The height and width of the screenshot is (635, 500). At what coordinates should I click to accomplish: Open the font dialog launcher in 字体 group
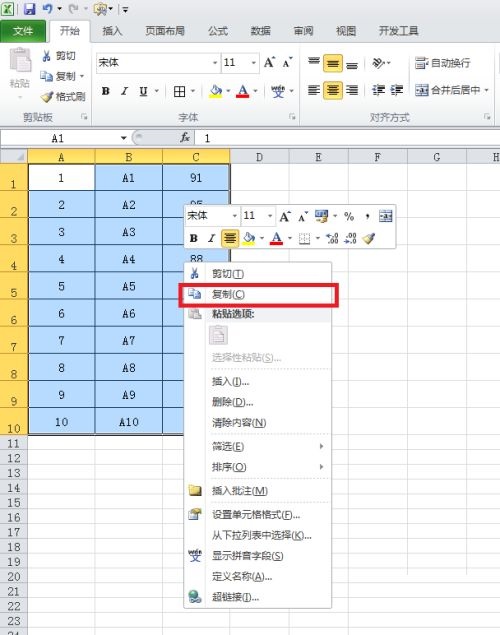tap(292, 117)
